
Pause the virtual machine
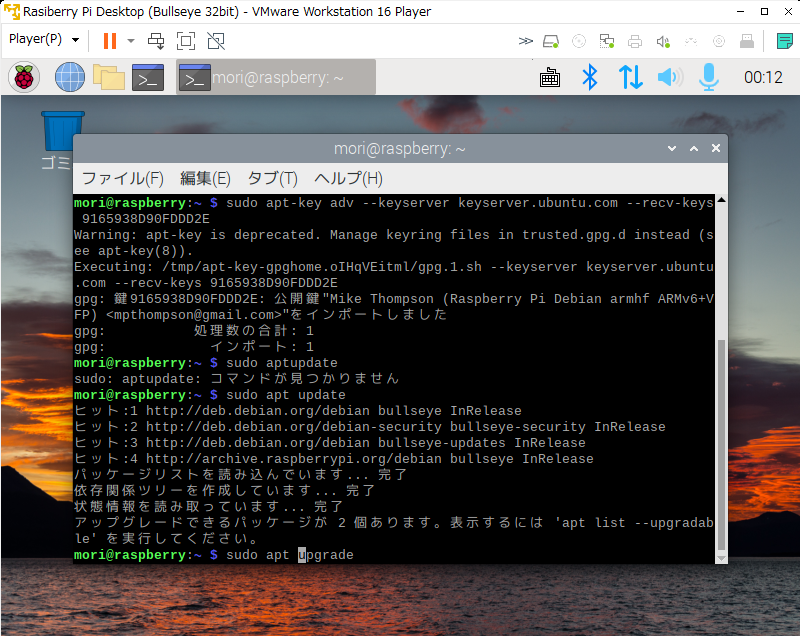110,41
